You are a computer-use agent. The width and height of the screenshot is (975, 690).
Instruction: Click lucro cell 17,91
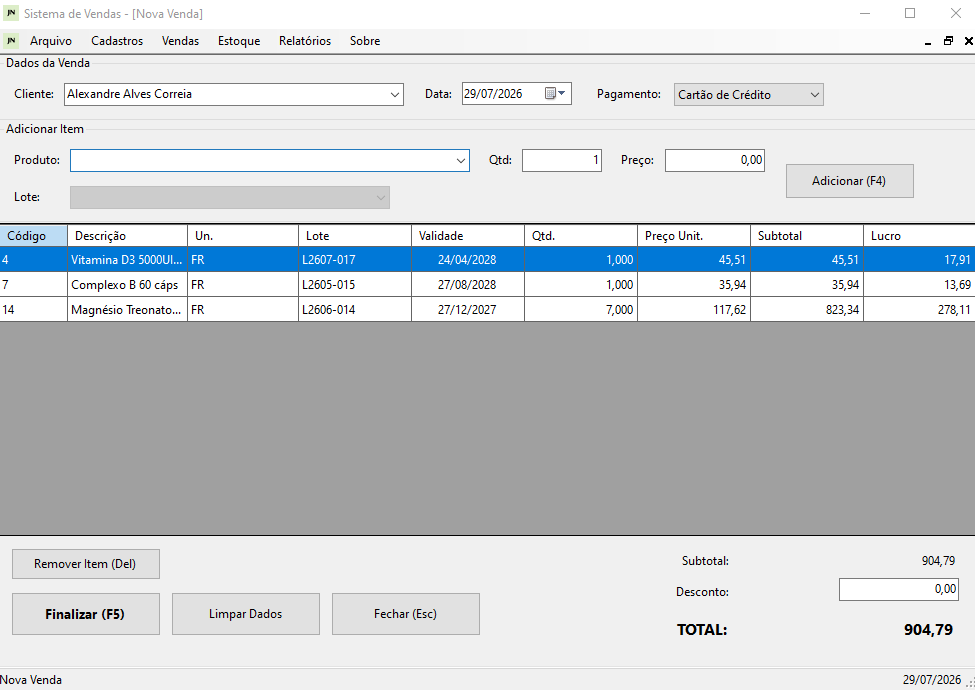(920, 260)
